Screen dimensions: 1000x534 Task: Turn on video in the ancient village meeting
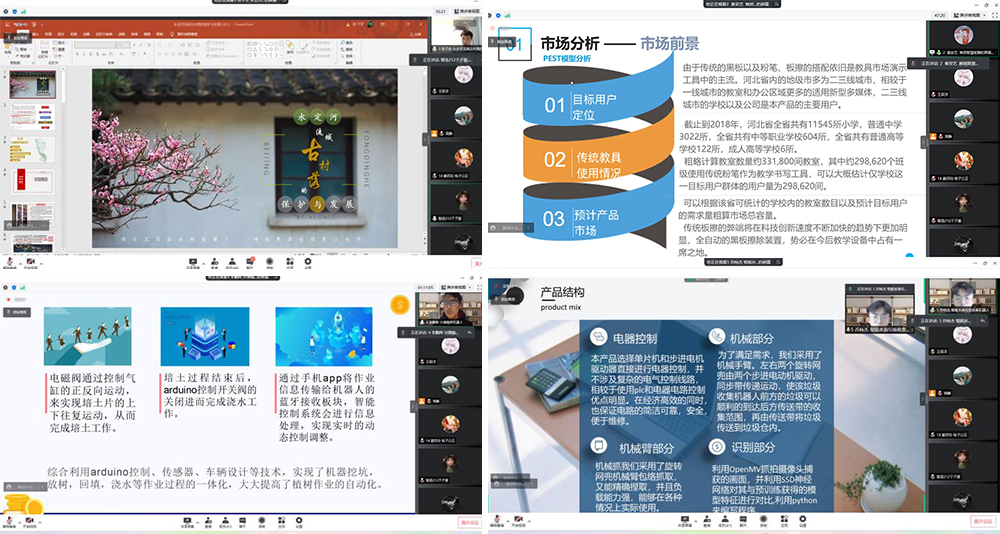point(30,263)
